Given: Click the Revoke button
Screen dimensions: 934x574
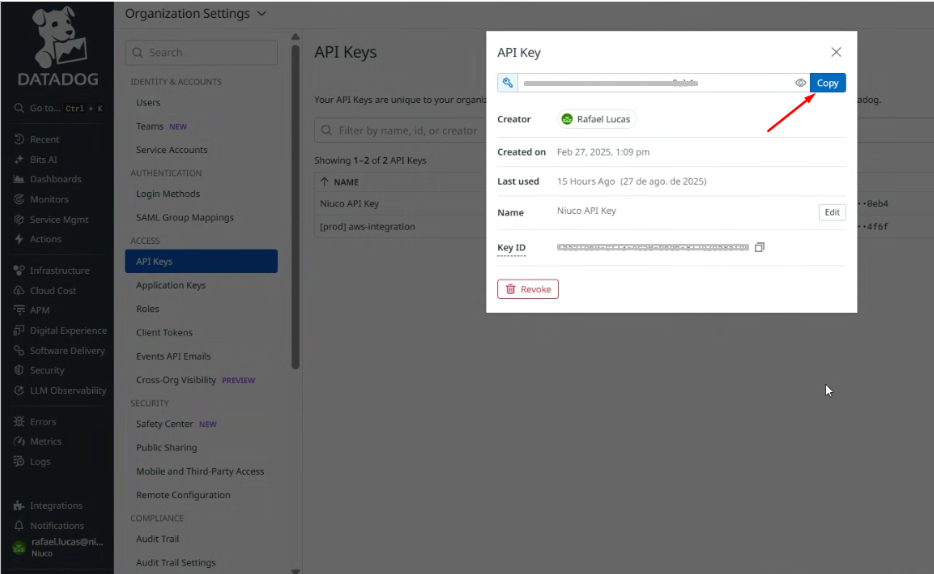Looking at the screenshot, I should coord(528,289).
